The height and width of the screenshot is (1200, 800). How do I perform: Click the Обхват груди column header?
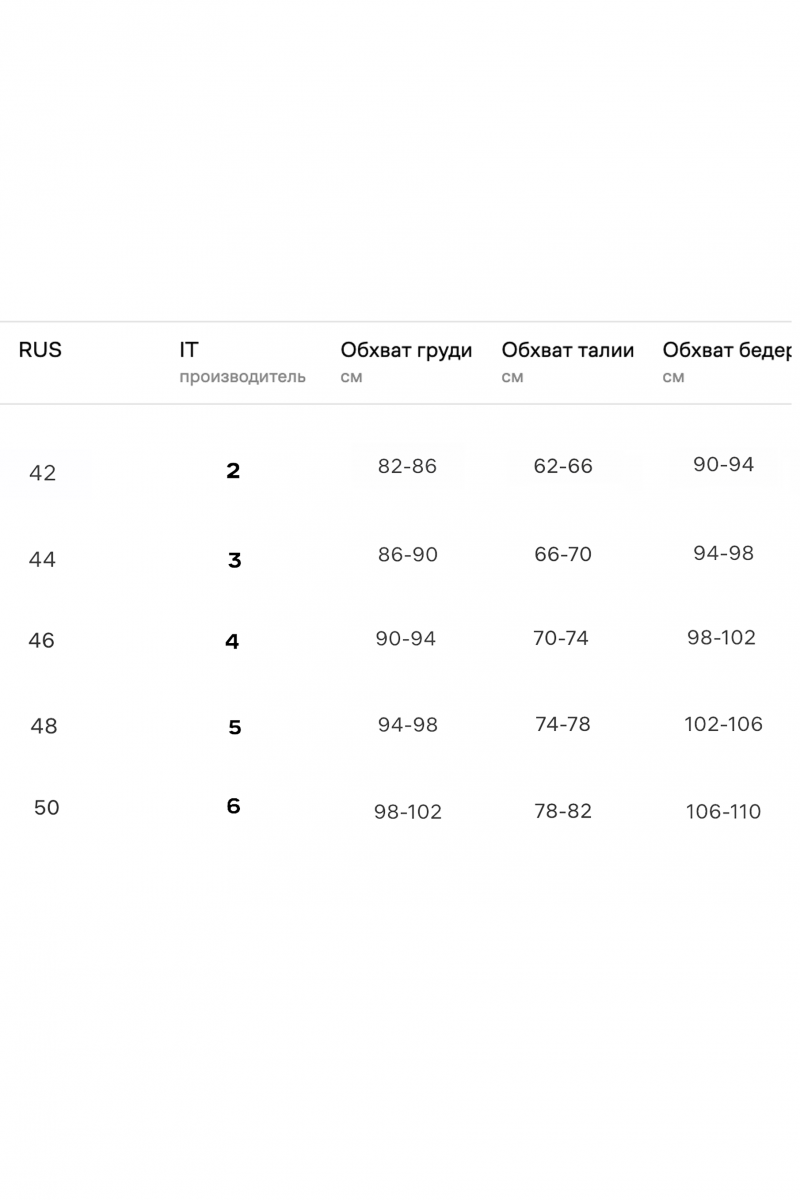pyautogui.click(x=406, y=363)
